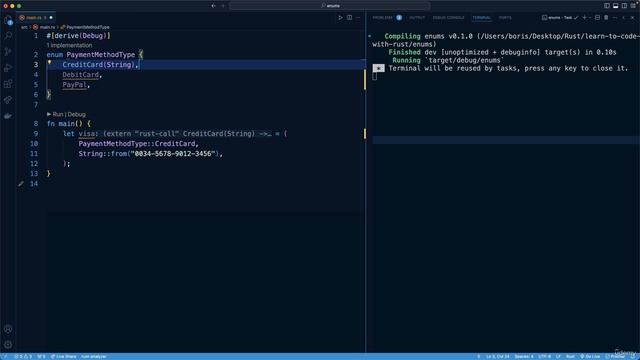The width and height of the screenshot is (640, 360).
Task: Click the Run file play icon in editor toolbar
Action: [340, 18]
